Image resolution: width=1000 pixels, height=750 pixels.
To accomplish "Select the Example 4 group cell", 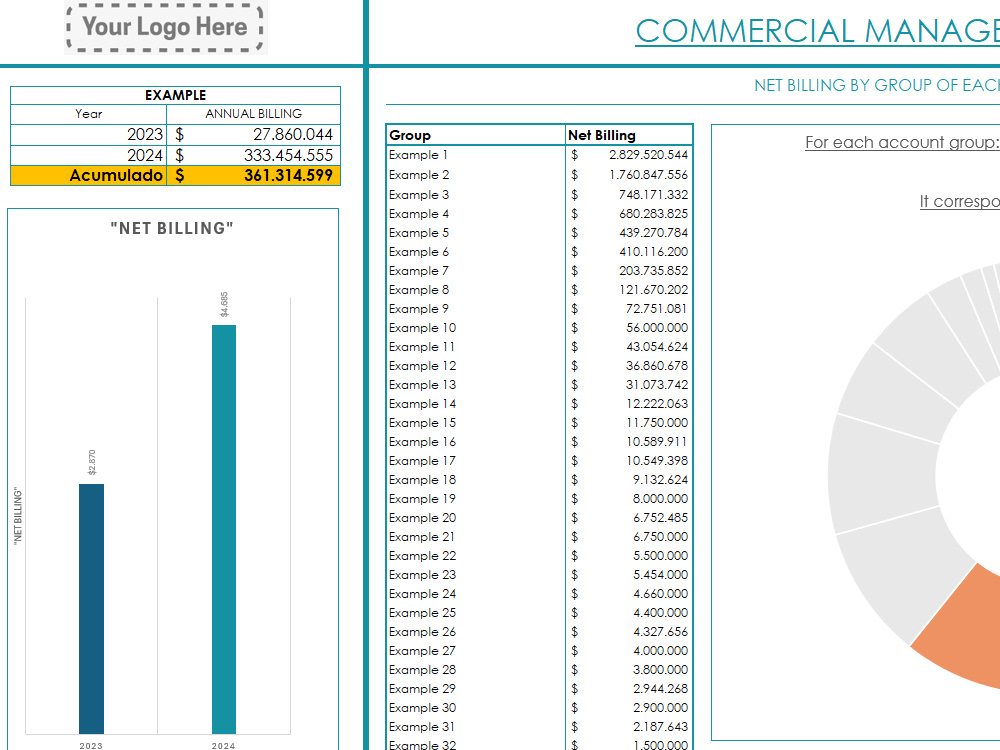I will 476,214.
